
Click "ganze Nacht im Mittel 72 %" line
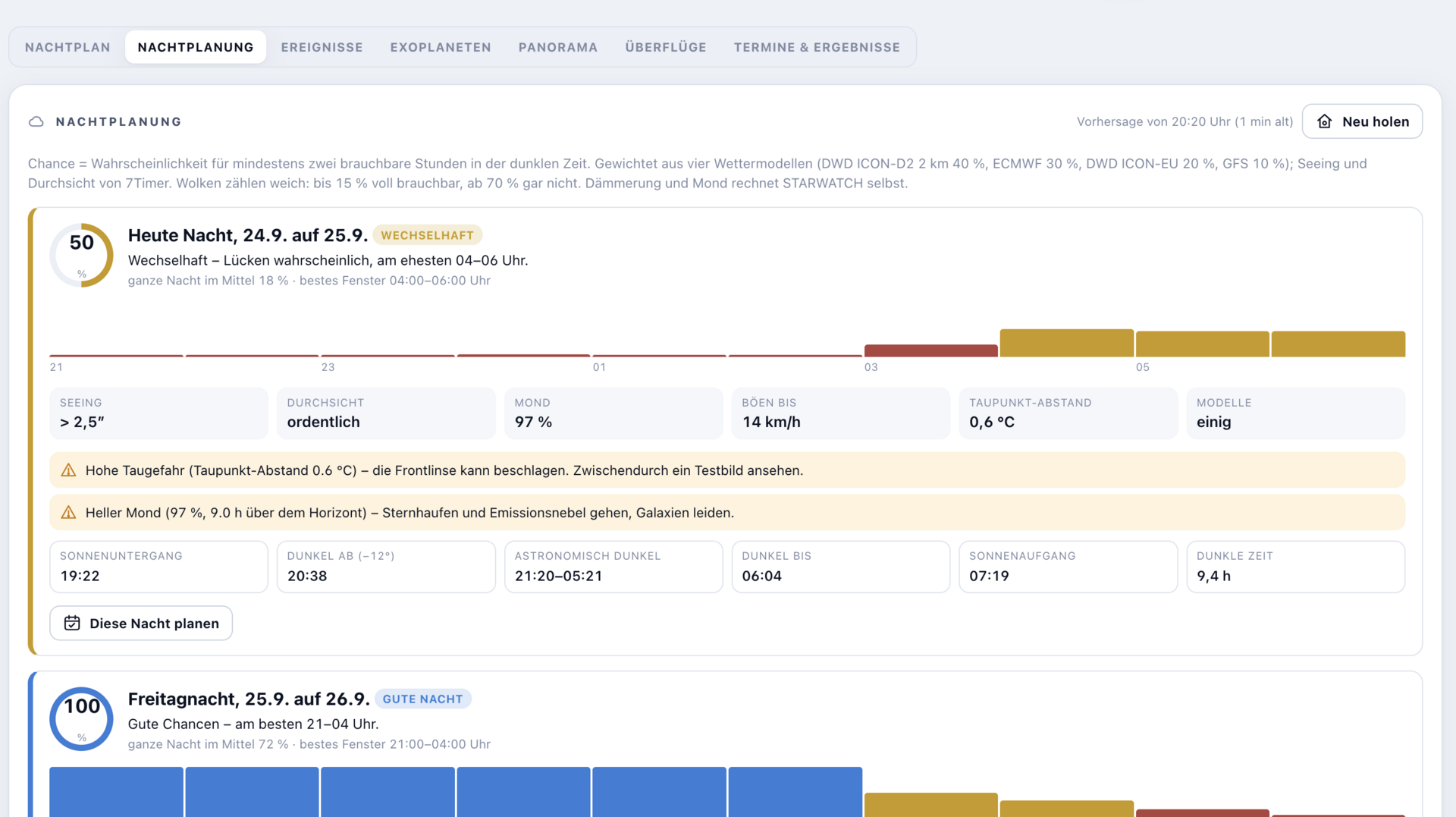click(309, 744)
